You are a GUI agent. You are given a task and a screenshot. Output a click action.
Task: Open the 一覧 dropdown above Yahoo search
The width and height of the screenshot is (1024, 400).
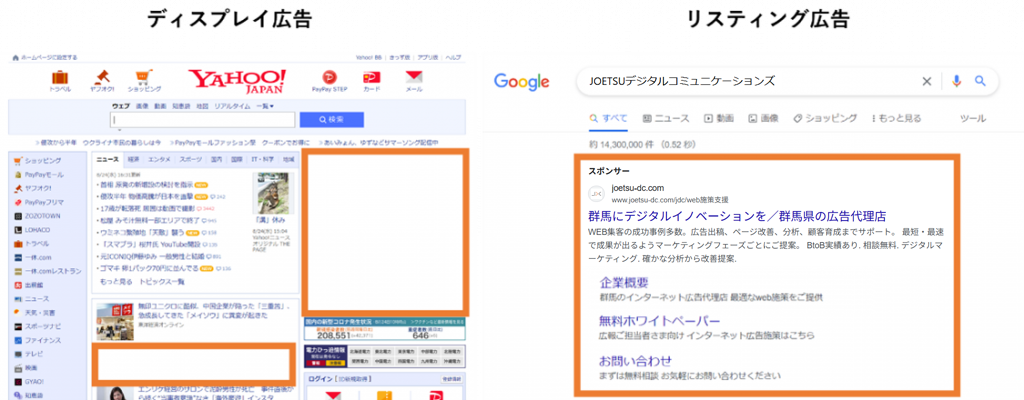[264, 106]
